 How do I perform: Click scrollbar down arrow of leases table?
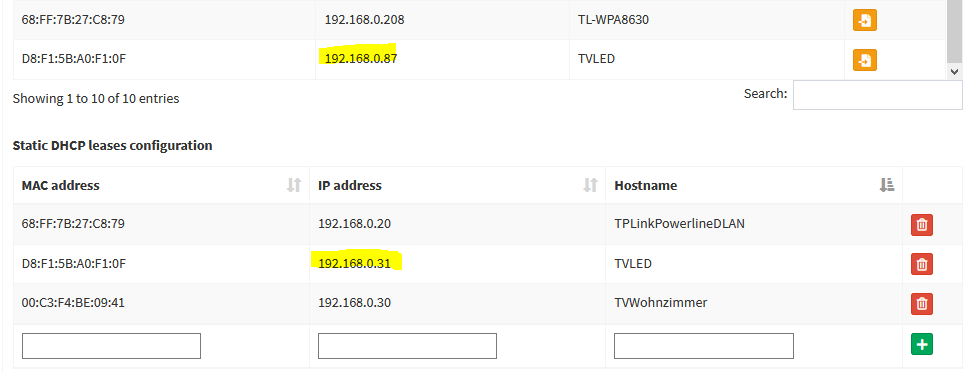click(x=955, y=72)
